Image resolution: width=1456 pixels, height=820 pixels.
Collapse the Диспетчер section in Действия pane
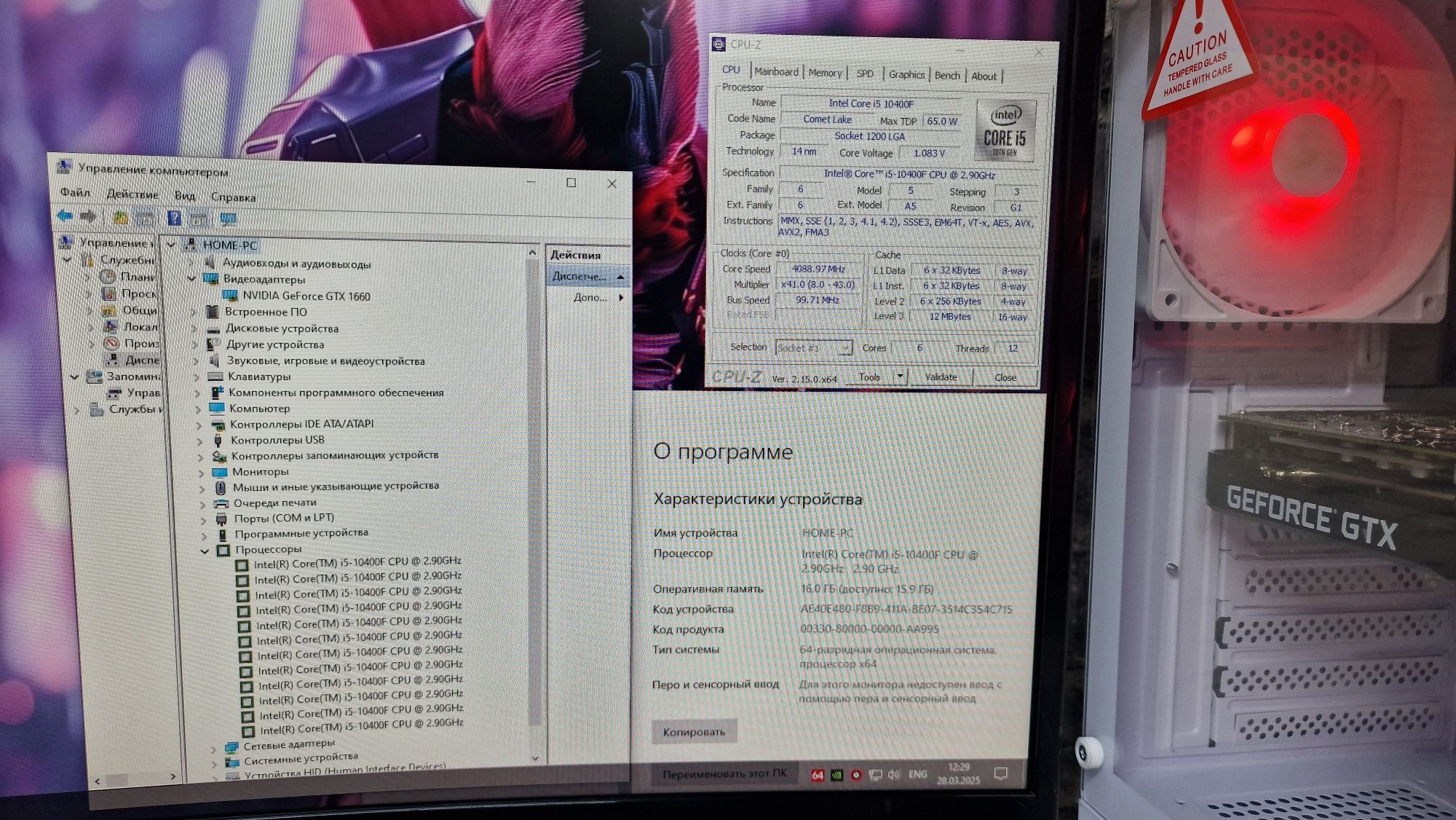pyautogui.click(x=621, y=277)
